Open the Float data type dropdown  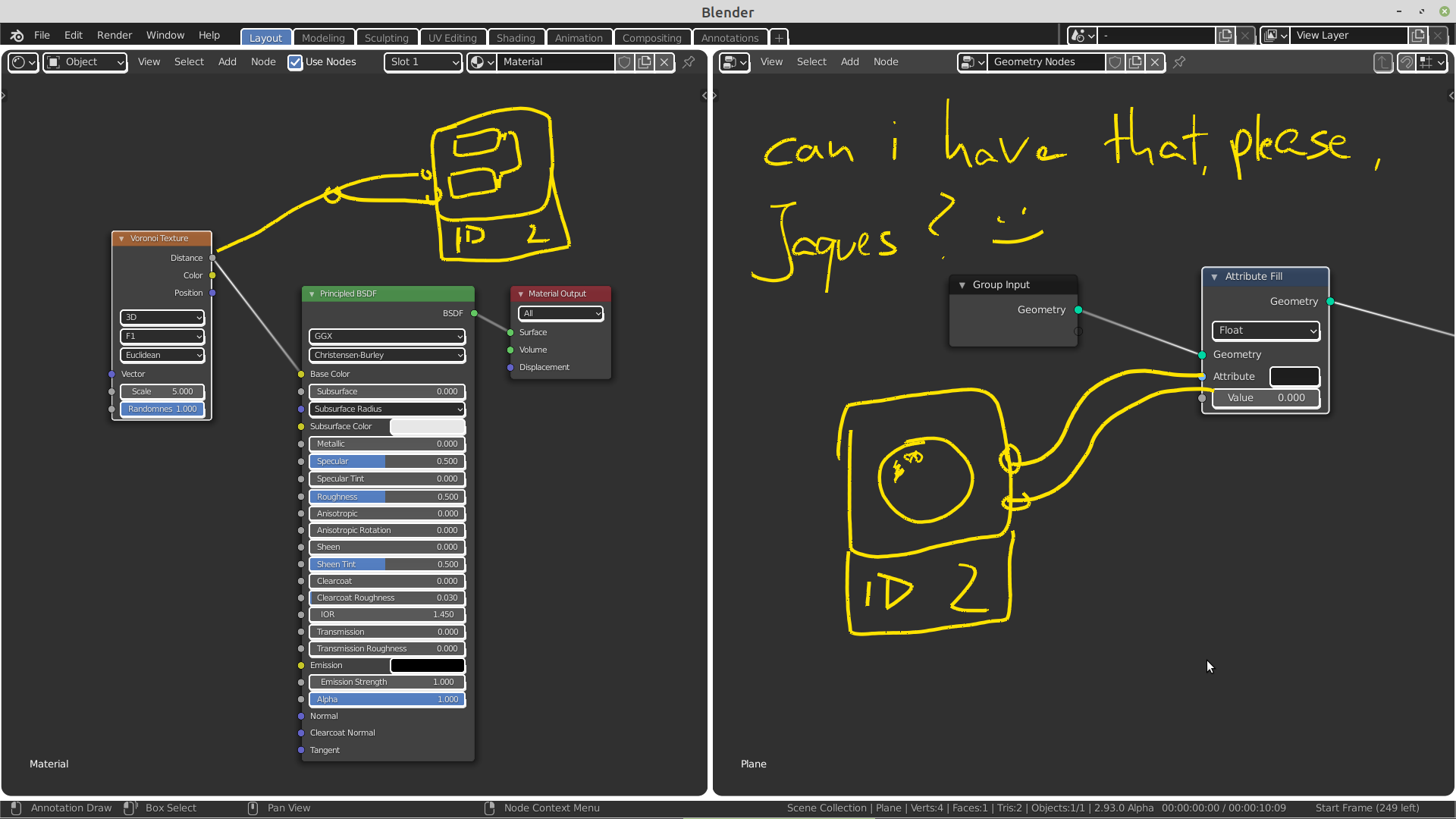point(1266,331)
